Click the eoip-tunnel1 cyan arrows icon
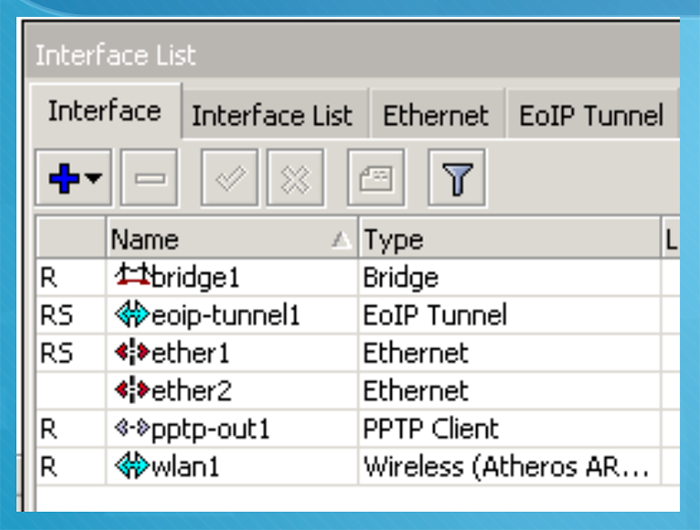The image size is (700, 530). coord(132,314)
